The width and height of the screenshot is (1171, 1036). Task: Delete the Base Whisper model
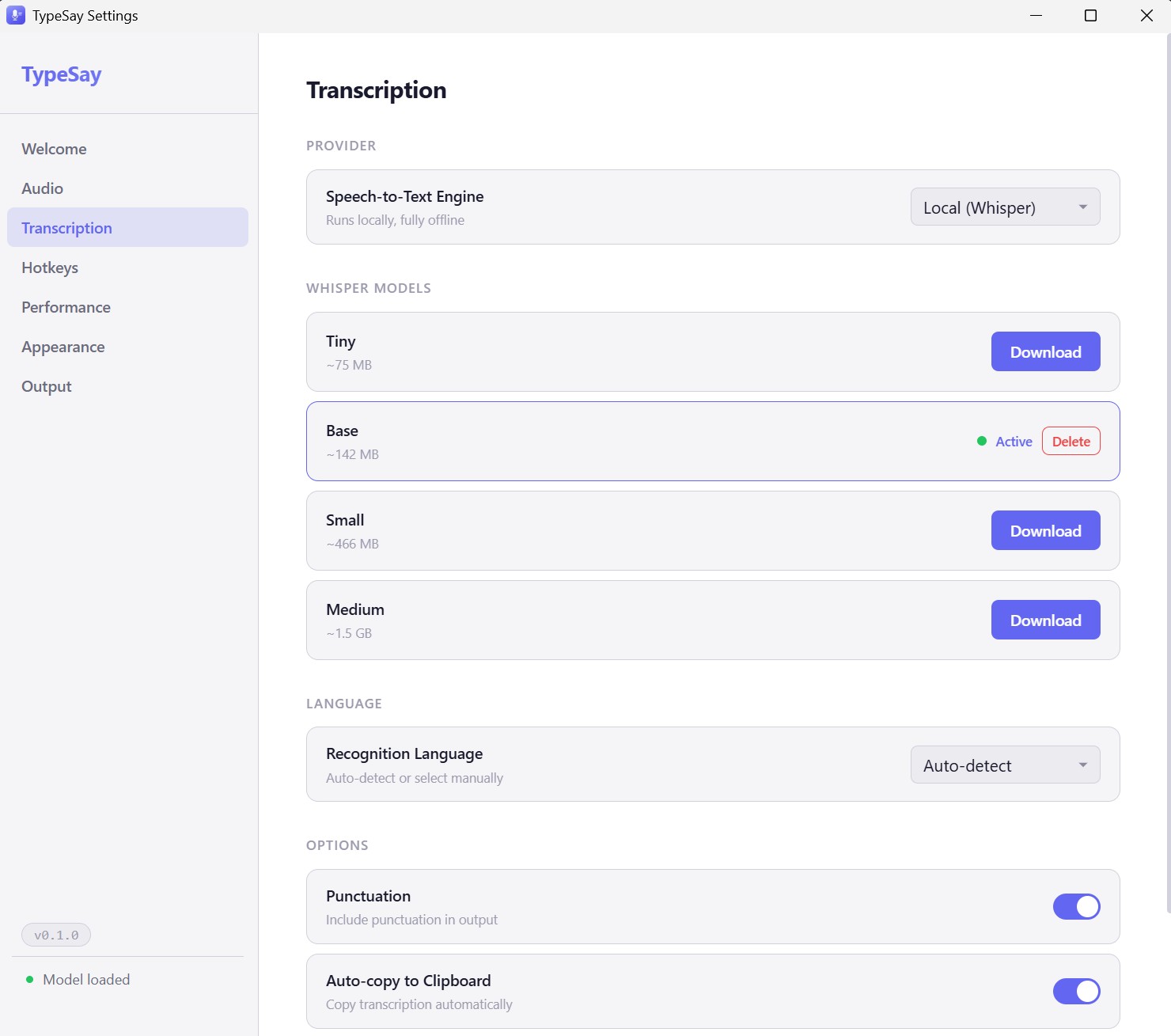[1071, 442]
